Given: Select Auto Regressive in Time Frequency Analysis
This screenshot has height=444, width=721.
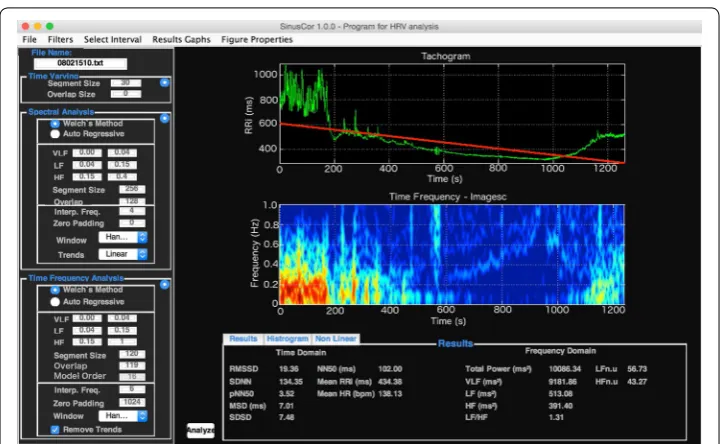Looking at the screenshot, I should [55, 302].
